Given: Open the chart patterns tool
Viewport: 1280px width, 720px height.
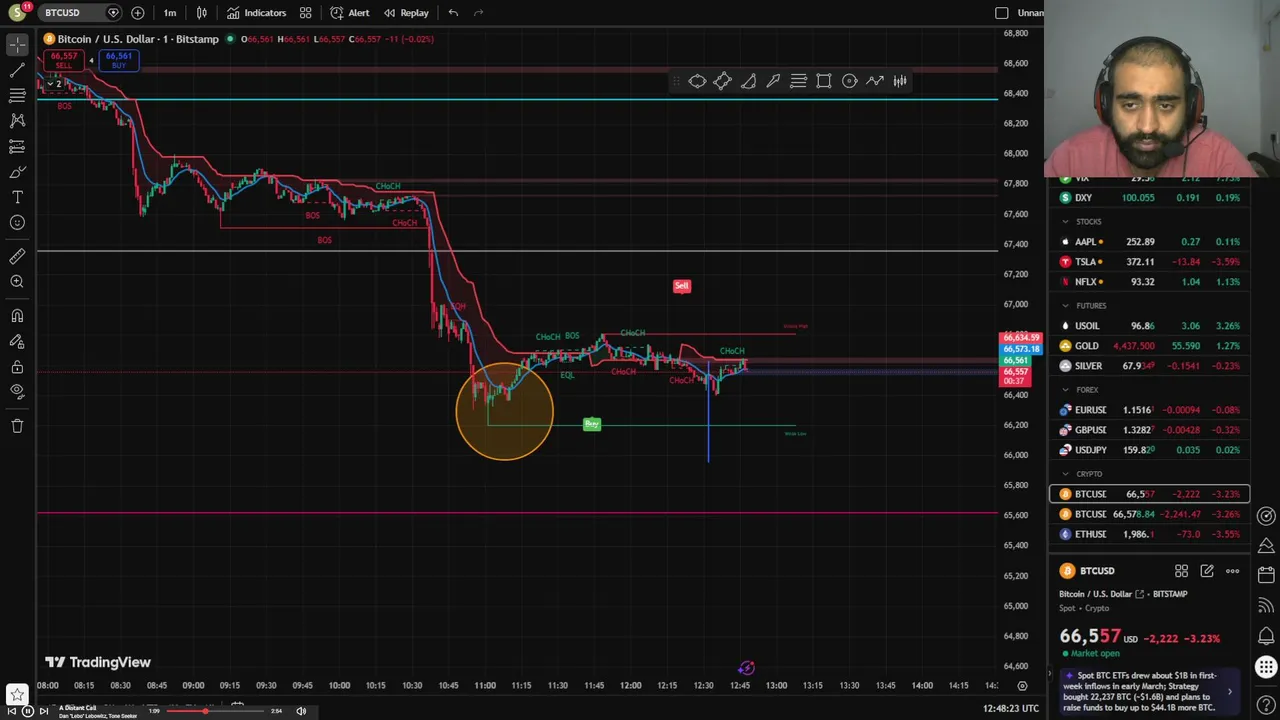Looking at the screenshot, I should click(x=17, y=120).
